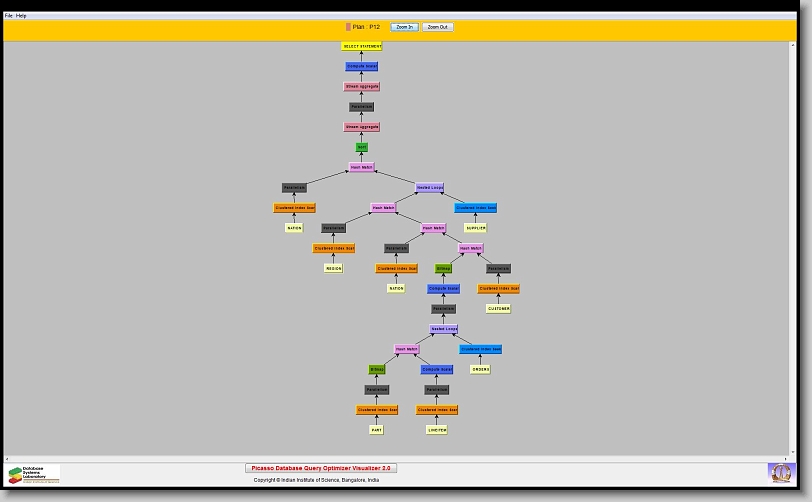The image size is (812, 502).
Task: Click the green Sort operator node
Action: click(x=362, y=147)
